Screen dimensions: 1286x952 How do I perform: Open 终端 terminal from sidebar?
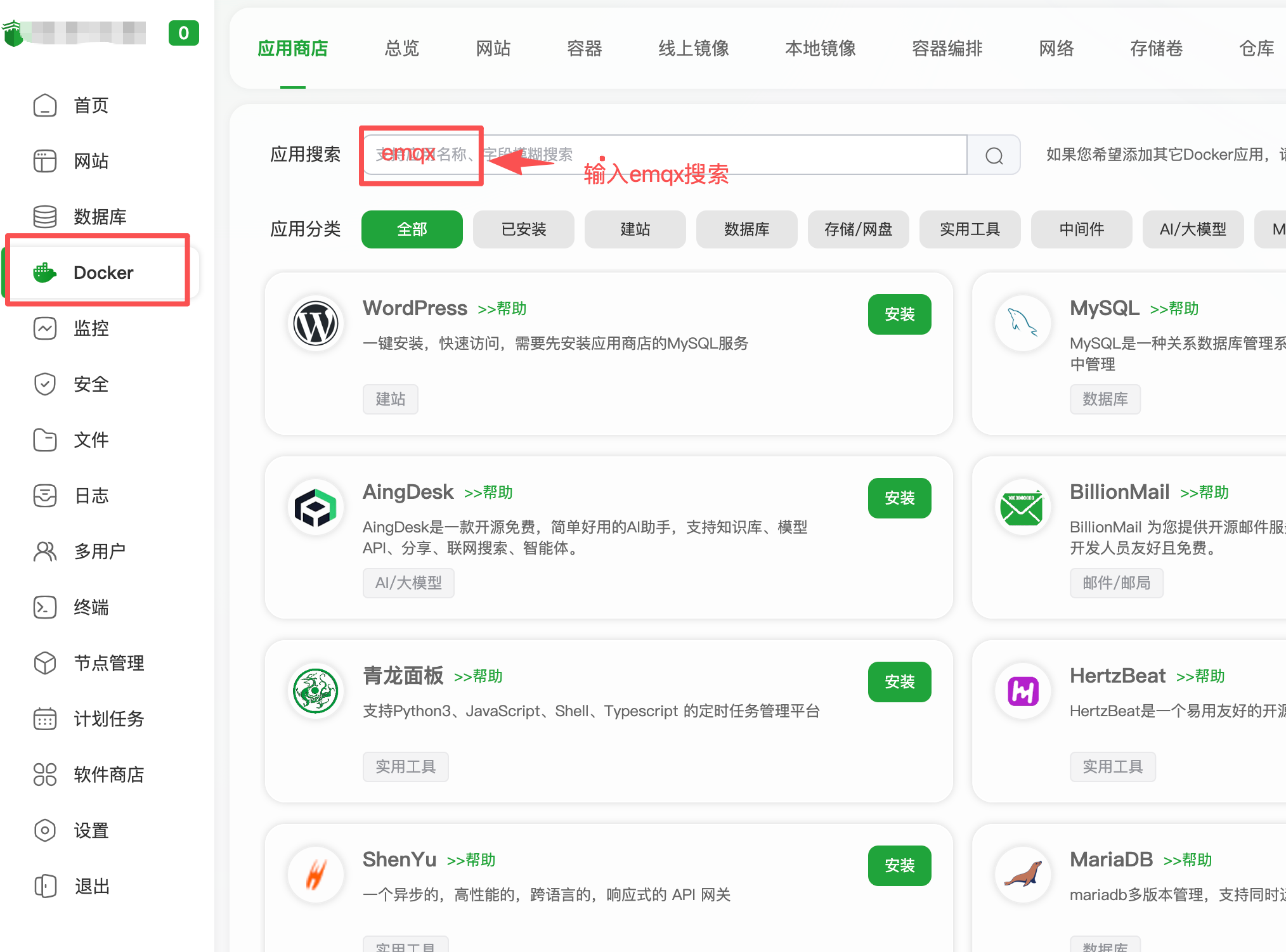pos(91,607)
